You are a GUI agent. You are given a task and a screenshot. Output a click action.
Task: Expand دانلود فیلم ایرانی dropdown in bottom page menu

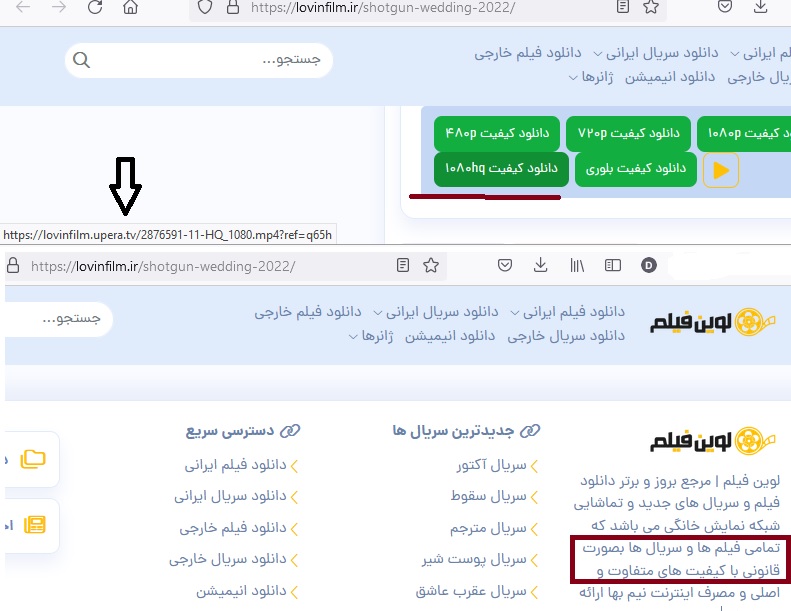pyautogui.click(x=568, y=312)
